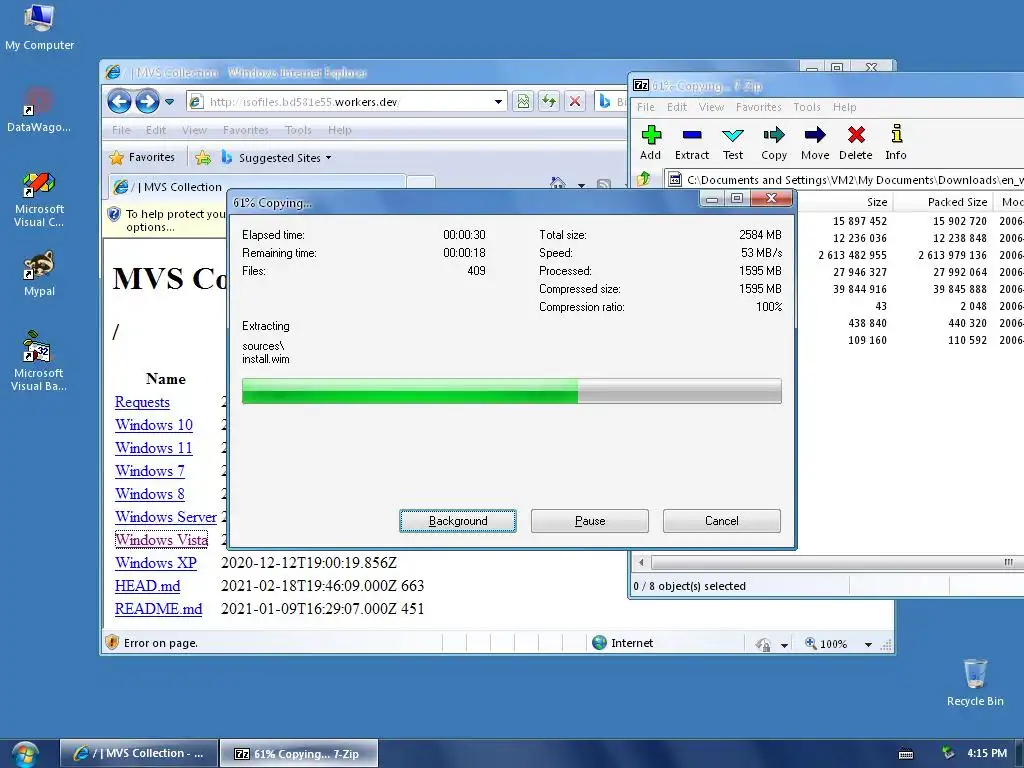Image resolution: width=1024 pixels, height=768 pixels.
Task: Open the HEAD.md link
Action: [148, 586]
